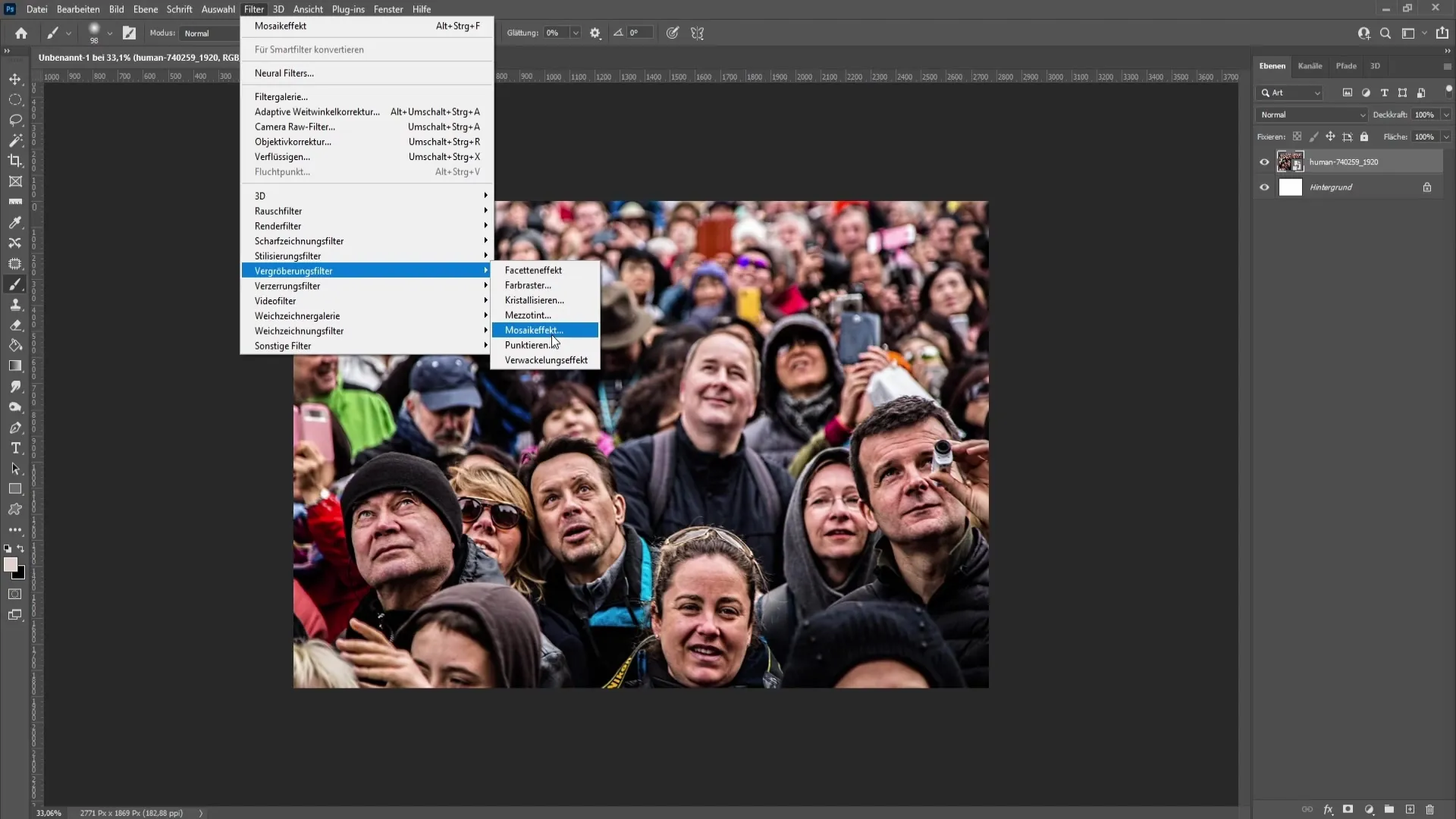
Task: Select the Magic Wand tool
Action: tap(15, 140)
